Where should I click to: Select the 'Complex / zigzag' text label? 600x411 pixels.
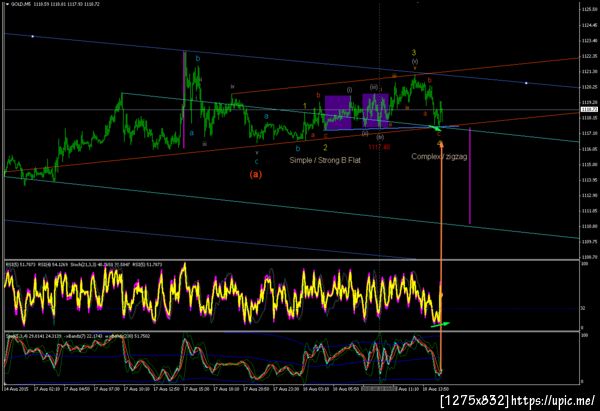439,157
